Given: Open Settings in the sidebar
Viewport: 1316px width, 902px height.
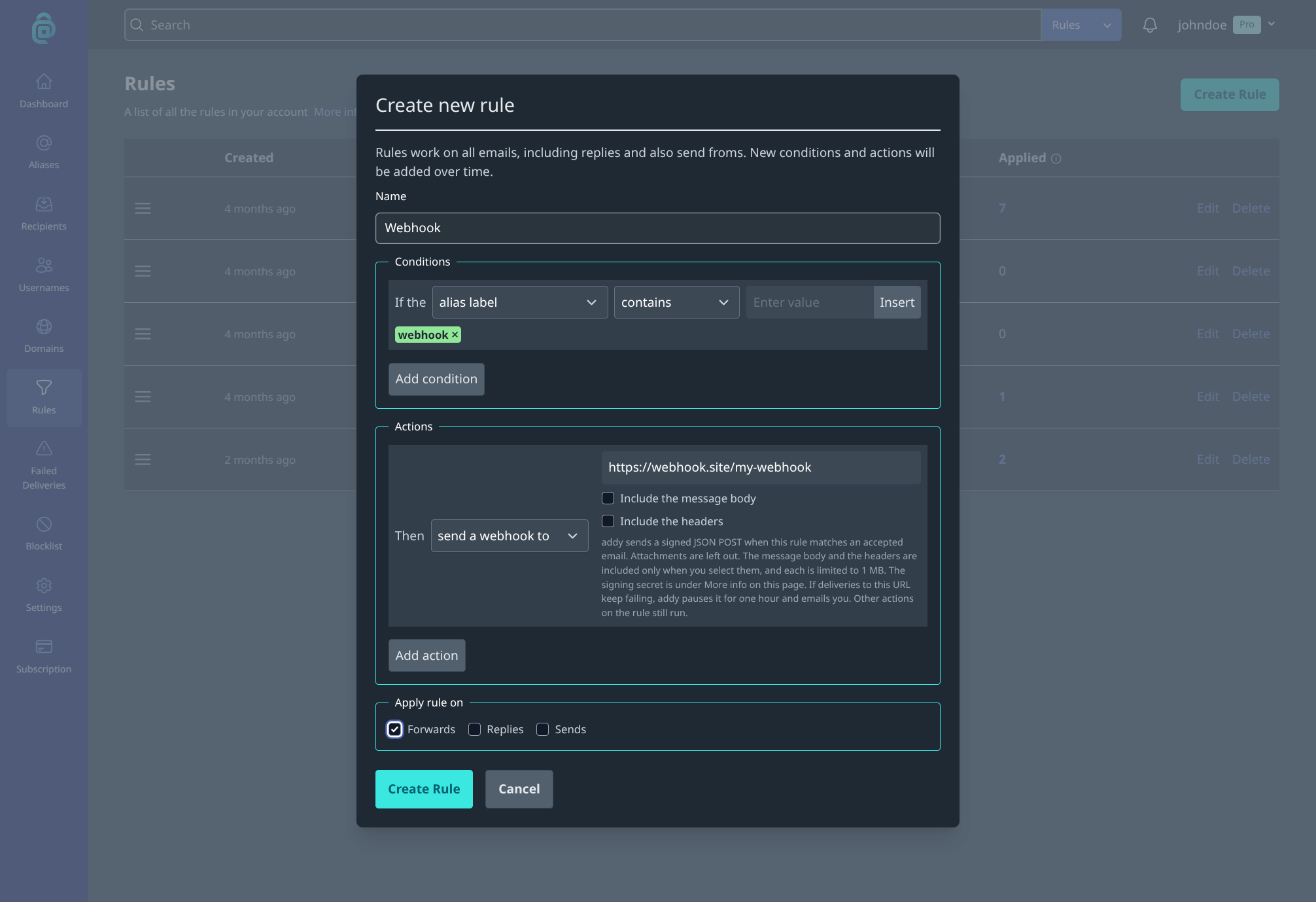Looking at the screenshot, I should [44, 595].
